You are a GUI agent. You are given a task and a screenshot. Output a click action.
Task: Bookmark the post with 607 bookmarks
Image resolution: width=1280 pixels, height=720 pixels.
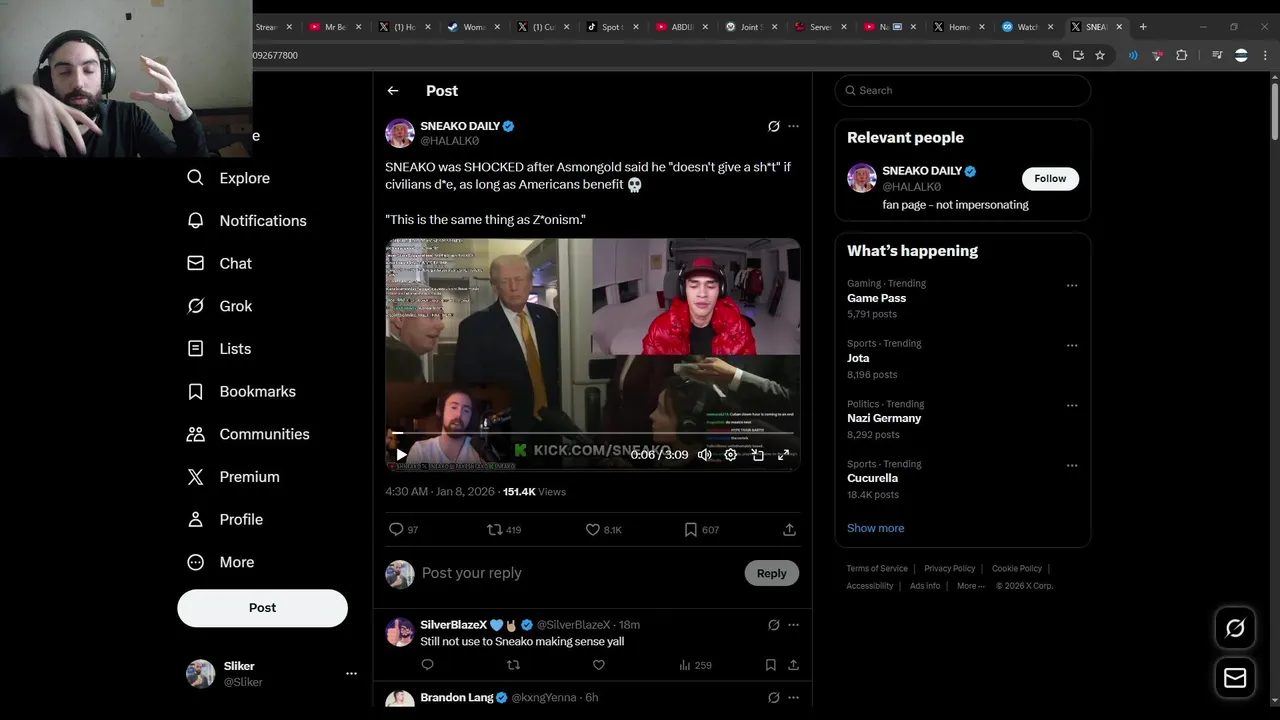tap(701, 530)
